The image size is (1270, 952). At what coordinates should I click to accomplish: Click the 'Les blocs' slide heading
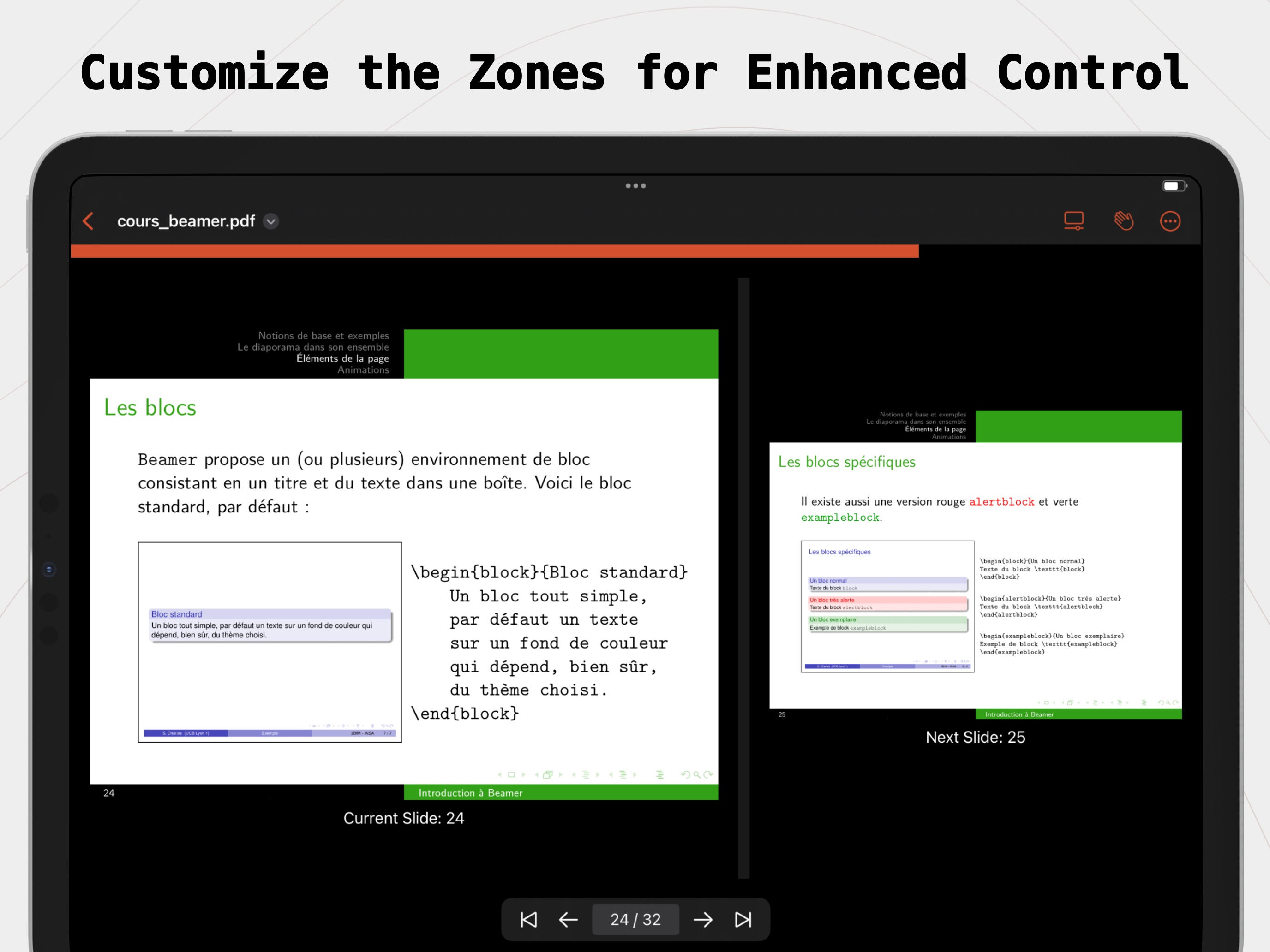click(x=150, y=407)
